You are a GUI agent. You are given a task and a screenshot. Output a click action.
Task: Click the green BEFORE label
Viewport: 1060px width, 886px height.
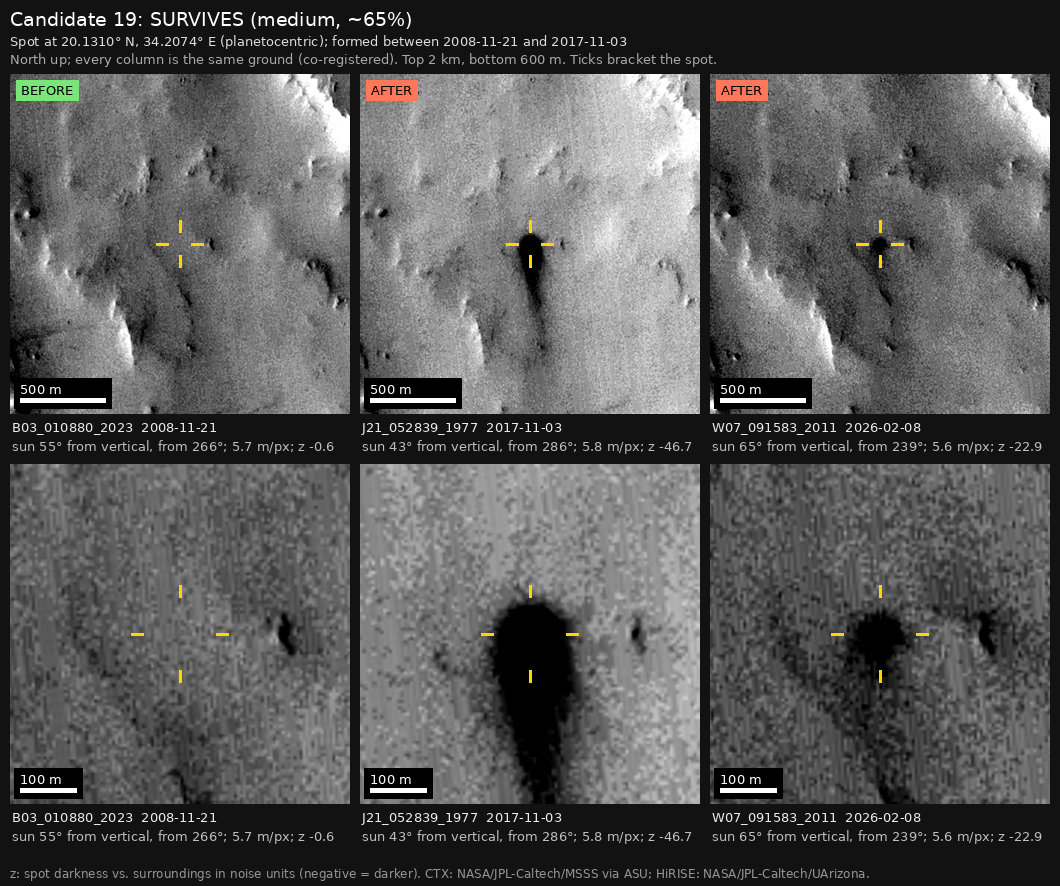click(47, 91)
